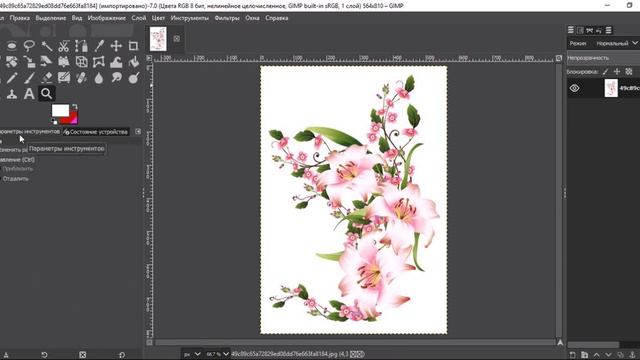Select the Clone stamp tool

pos(11,94)
